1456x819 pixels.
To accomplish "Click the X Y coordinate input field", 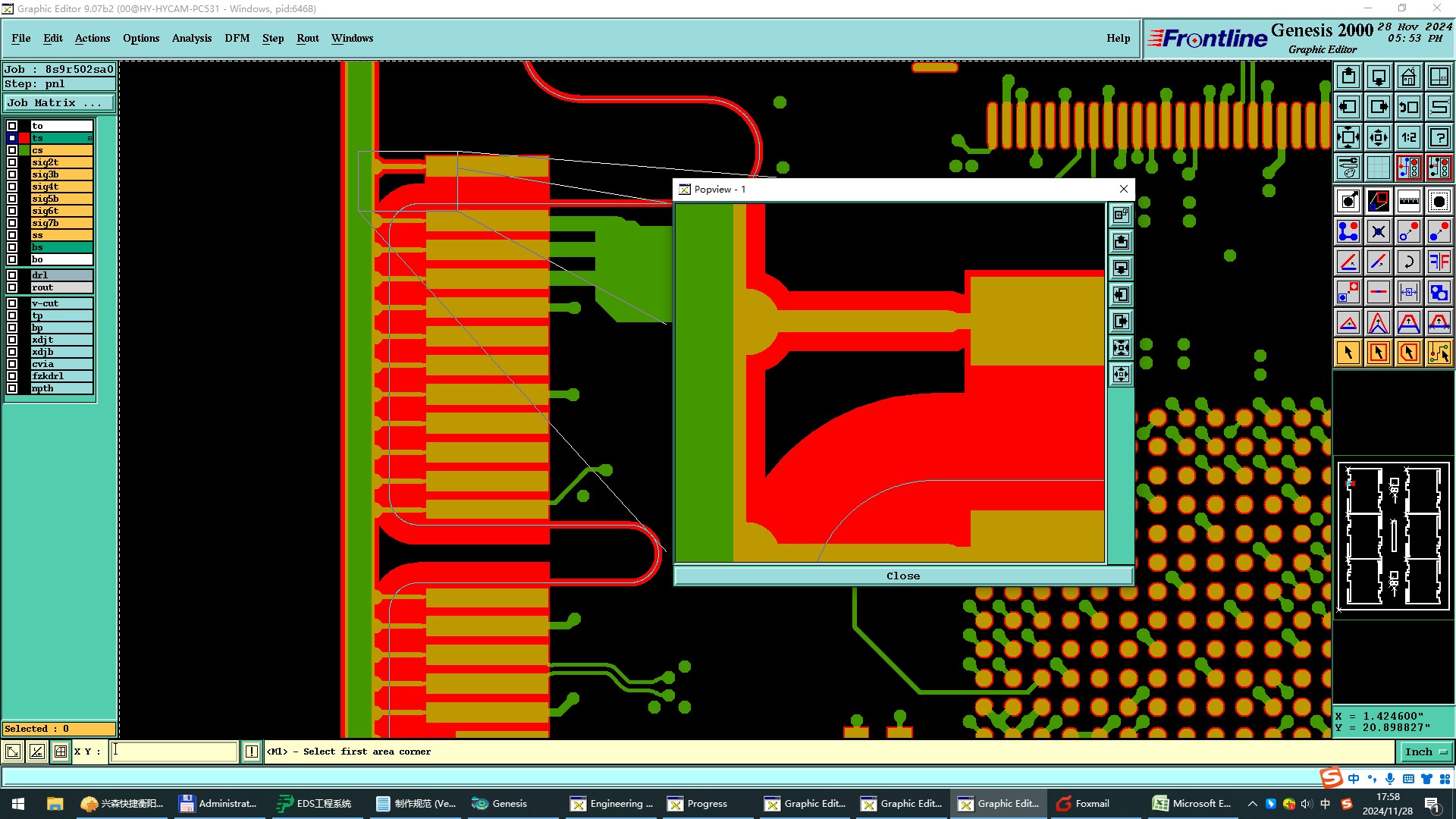I will [174, 752].
